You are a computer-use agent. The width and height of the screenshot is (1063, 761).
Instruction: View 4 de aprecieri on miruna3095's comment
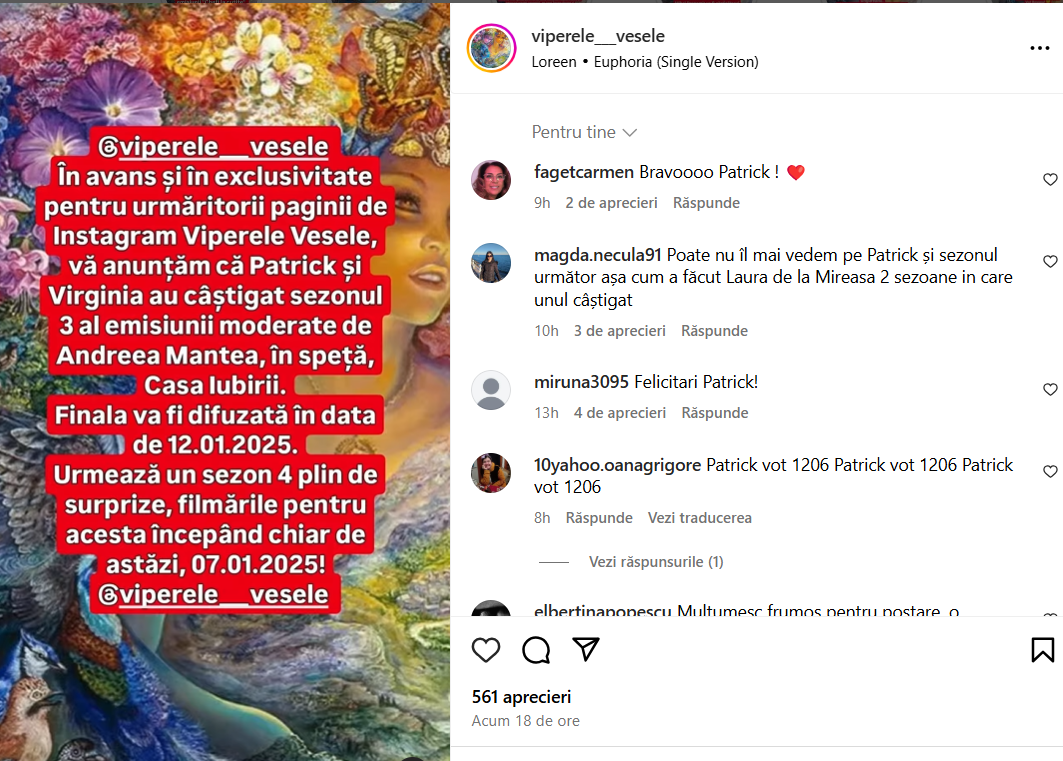(x=620, y=413)
